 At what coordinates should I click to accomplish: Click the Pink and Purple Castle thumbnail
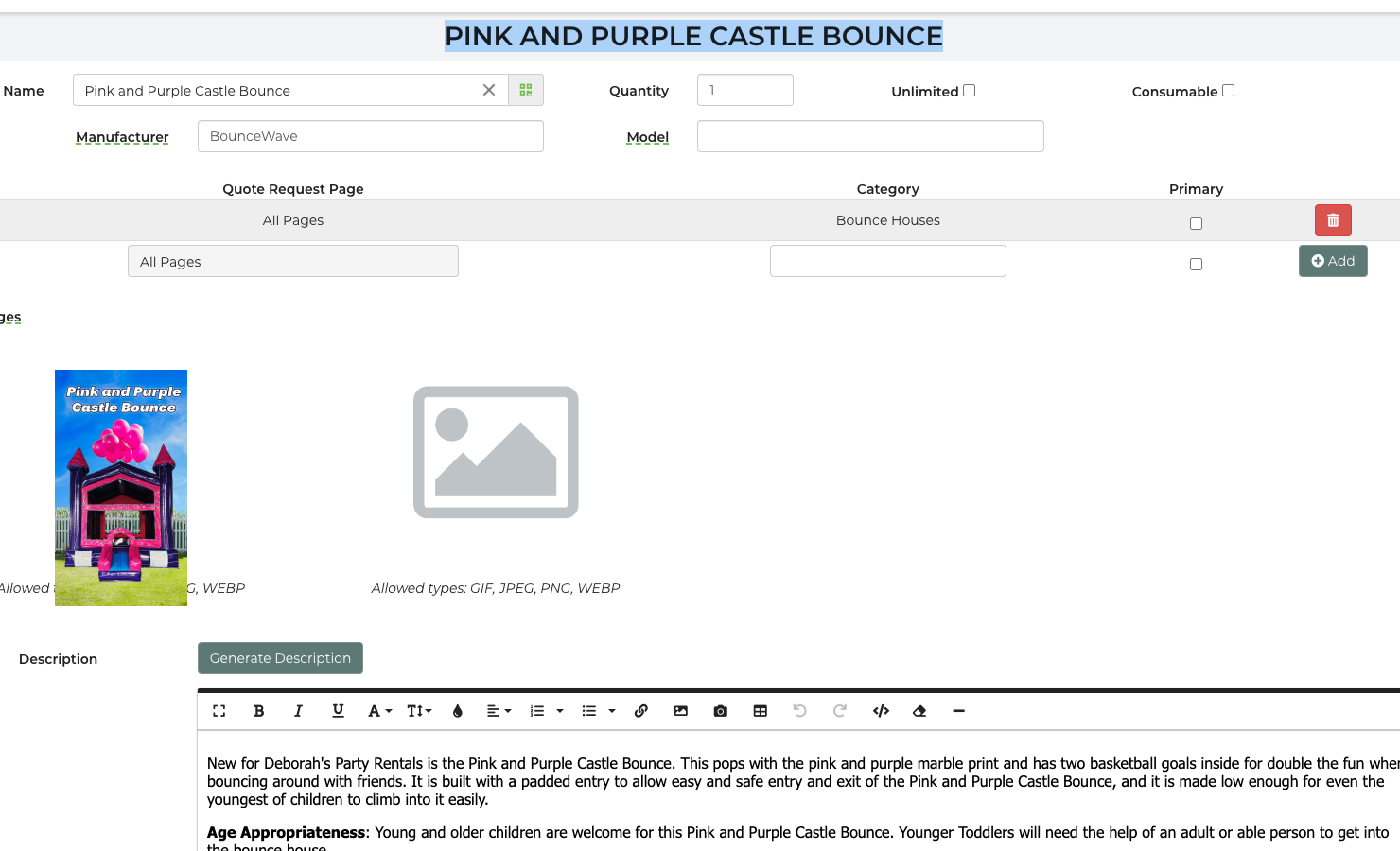coord(121,488)
